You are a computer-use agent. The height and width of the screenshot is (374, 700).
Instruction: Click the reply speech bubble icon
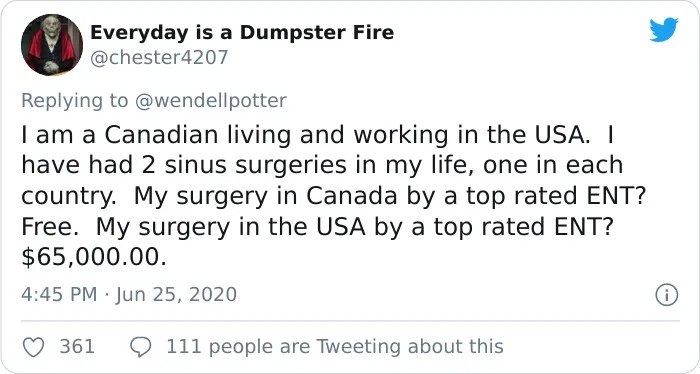pyautogui.click(x=141, y=347)
